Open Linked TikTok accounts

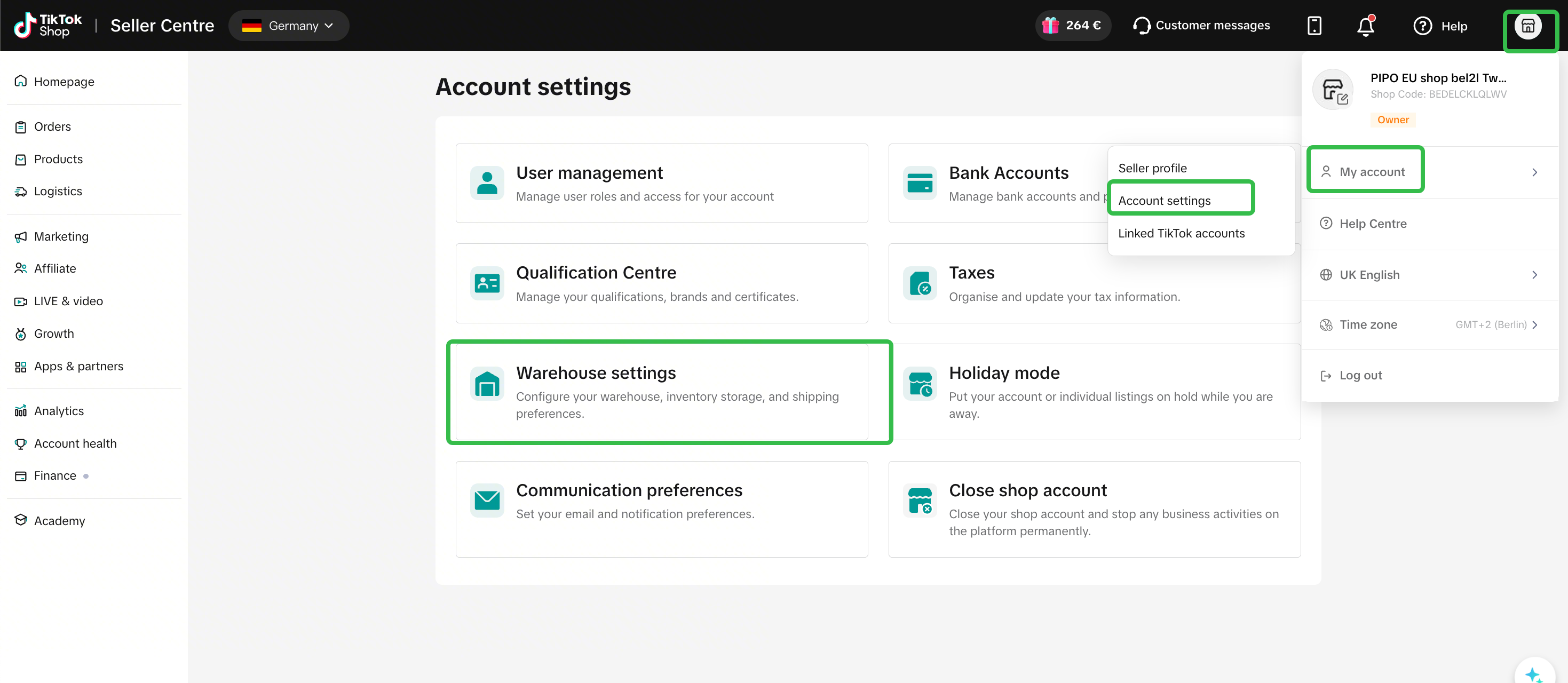(x=1181, y=233)
